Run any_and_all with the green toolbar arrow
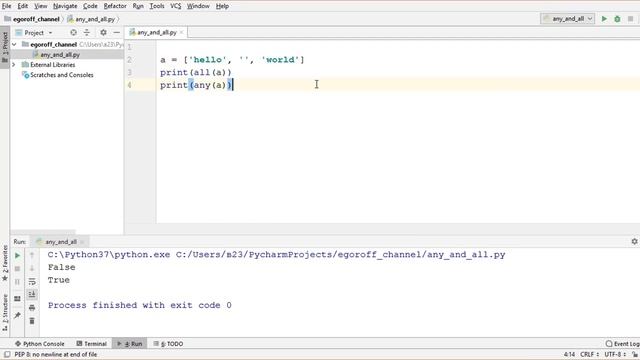This screenshot has height=360, width=640. [x=604, y=19]
